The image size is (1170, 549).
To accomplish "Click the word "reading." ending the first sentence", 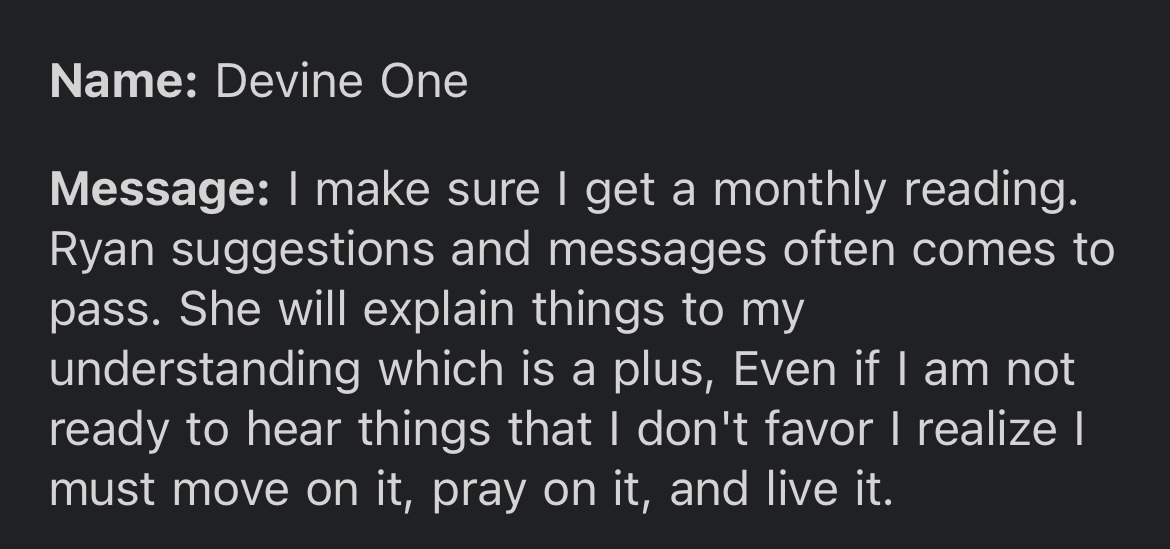I will [x=992, y=190].
